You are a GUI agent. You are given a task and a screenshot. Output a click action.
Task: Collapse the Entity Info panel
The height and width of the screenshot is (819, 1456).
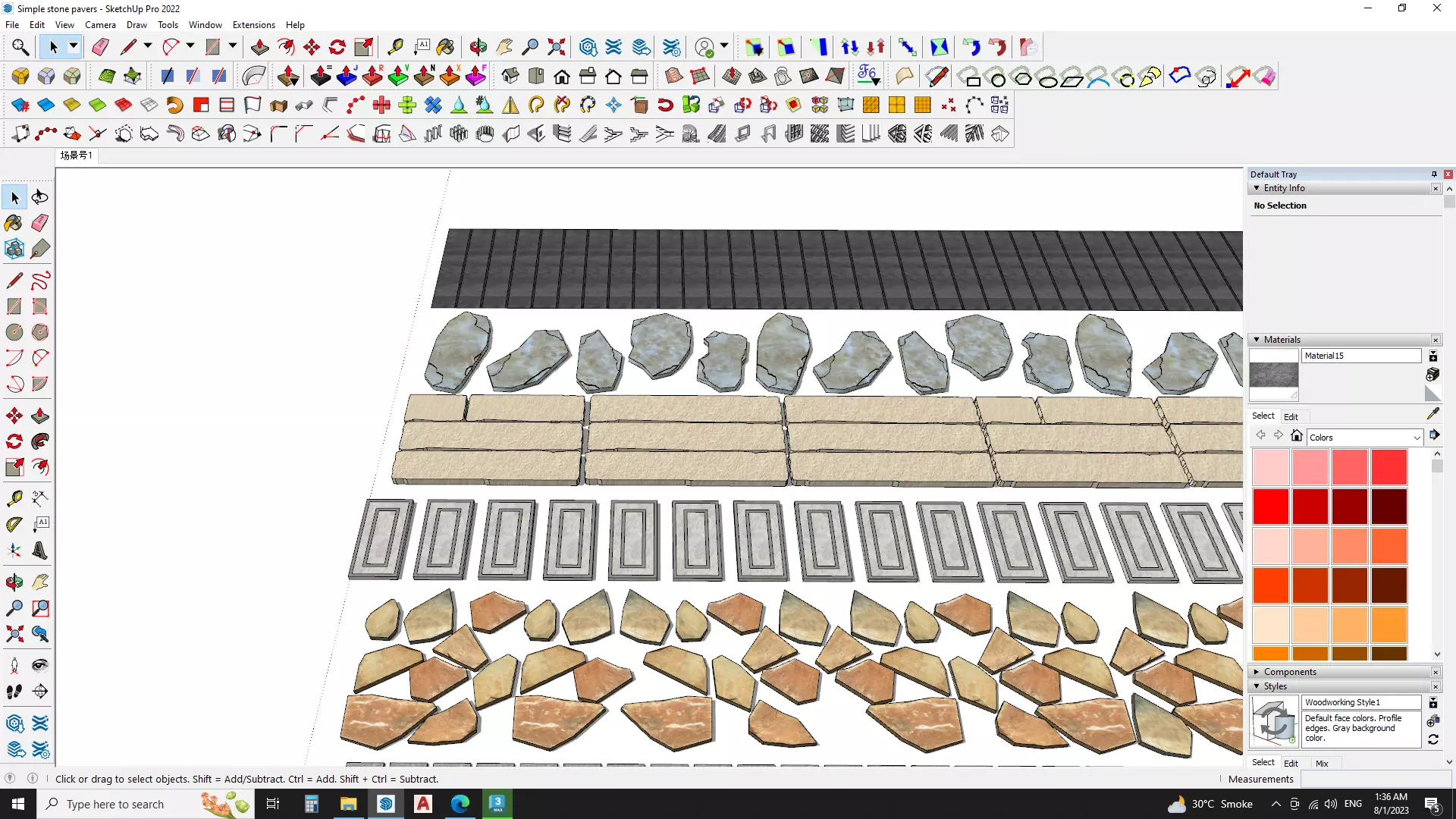click(x=1257, y=188)
